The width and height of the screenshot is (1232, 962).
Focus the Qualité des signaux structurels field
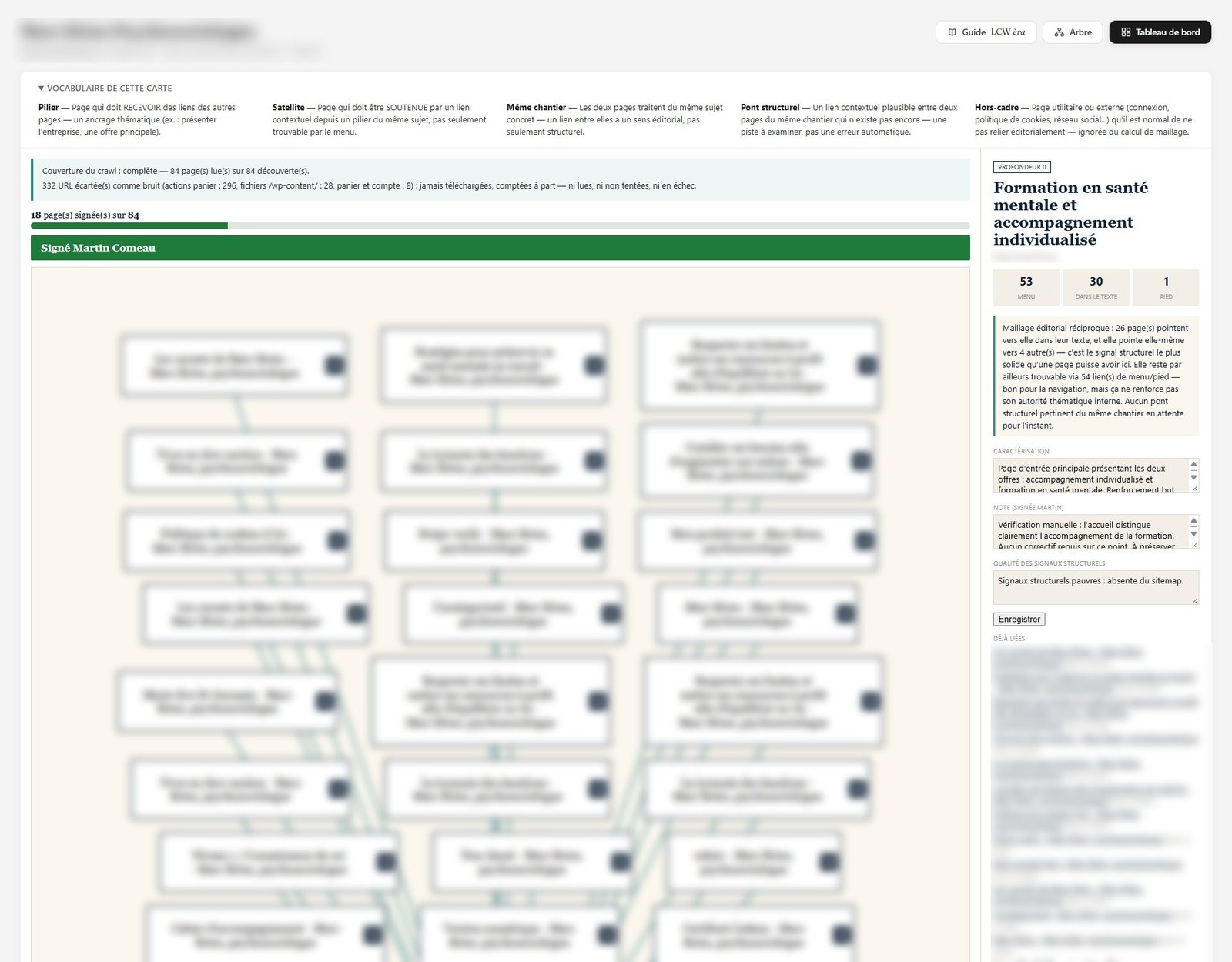pyautogui.click(x=1096, y=587)
